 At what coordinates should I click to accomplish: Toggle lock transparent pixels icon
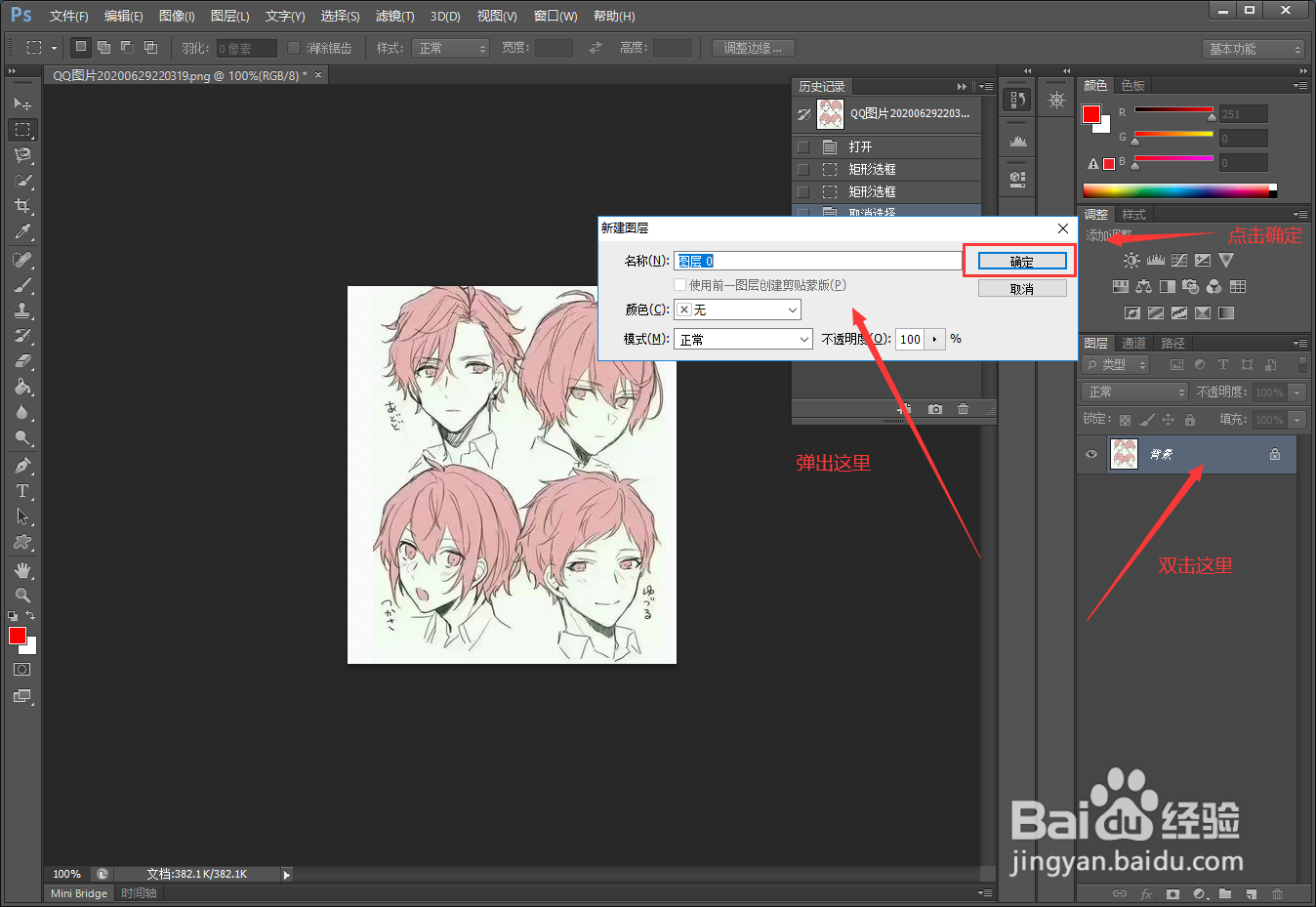pos(1126,420)
